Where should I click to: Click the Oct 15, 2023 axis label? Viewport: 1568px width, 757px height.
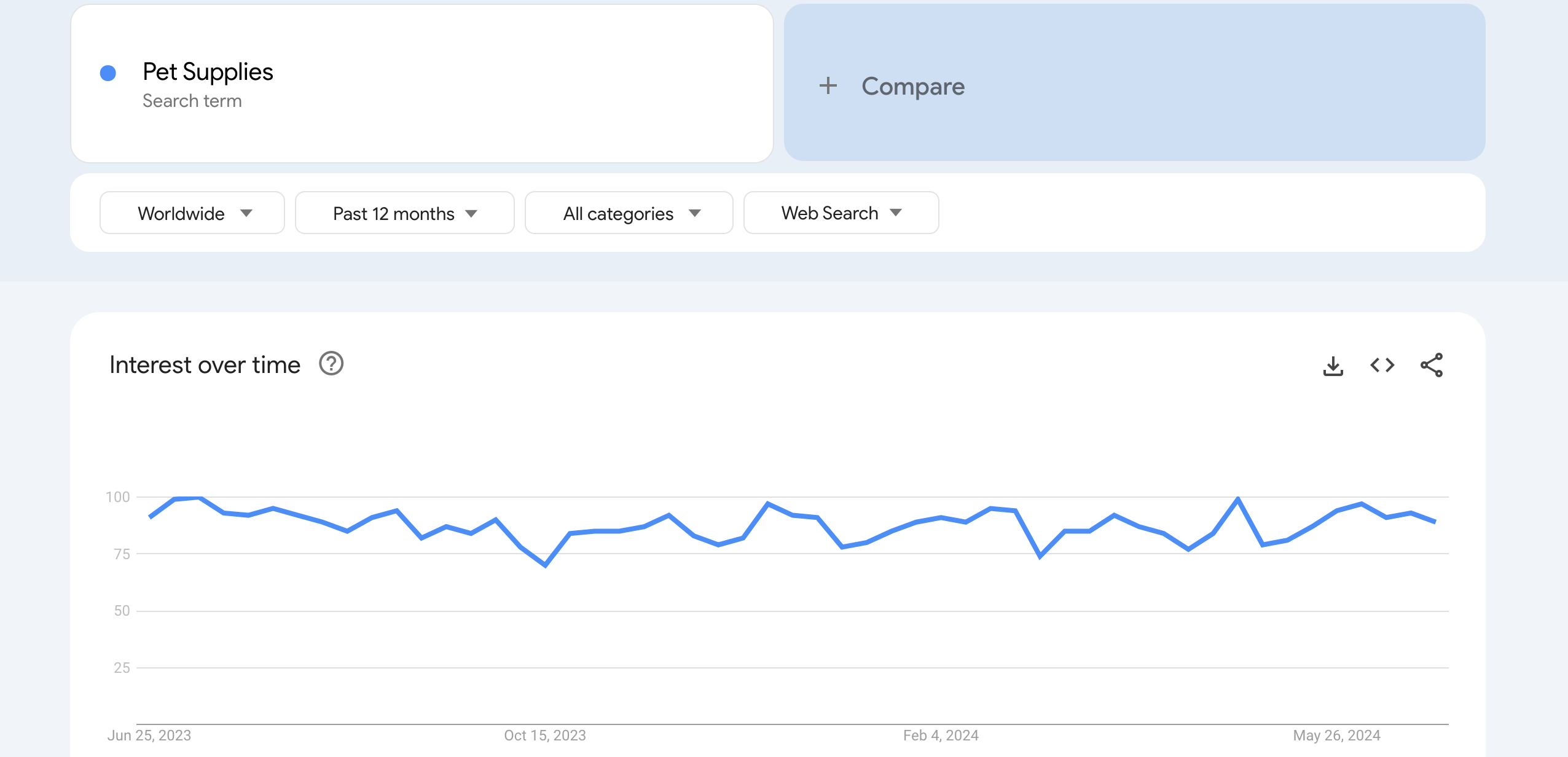tap(543, 735)
